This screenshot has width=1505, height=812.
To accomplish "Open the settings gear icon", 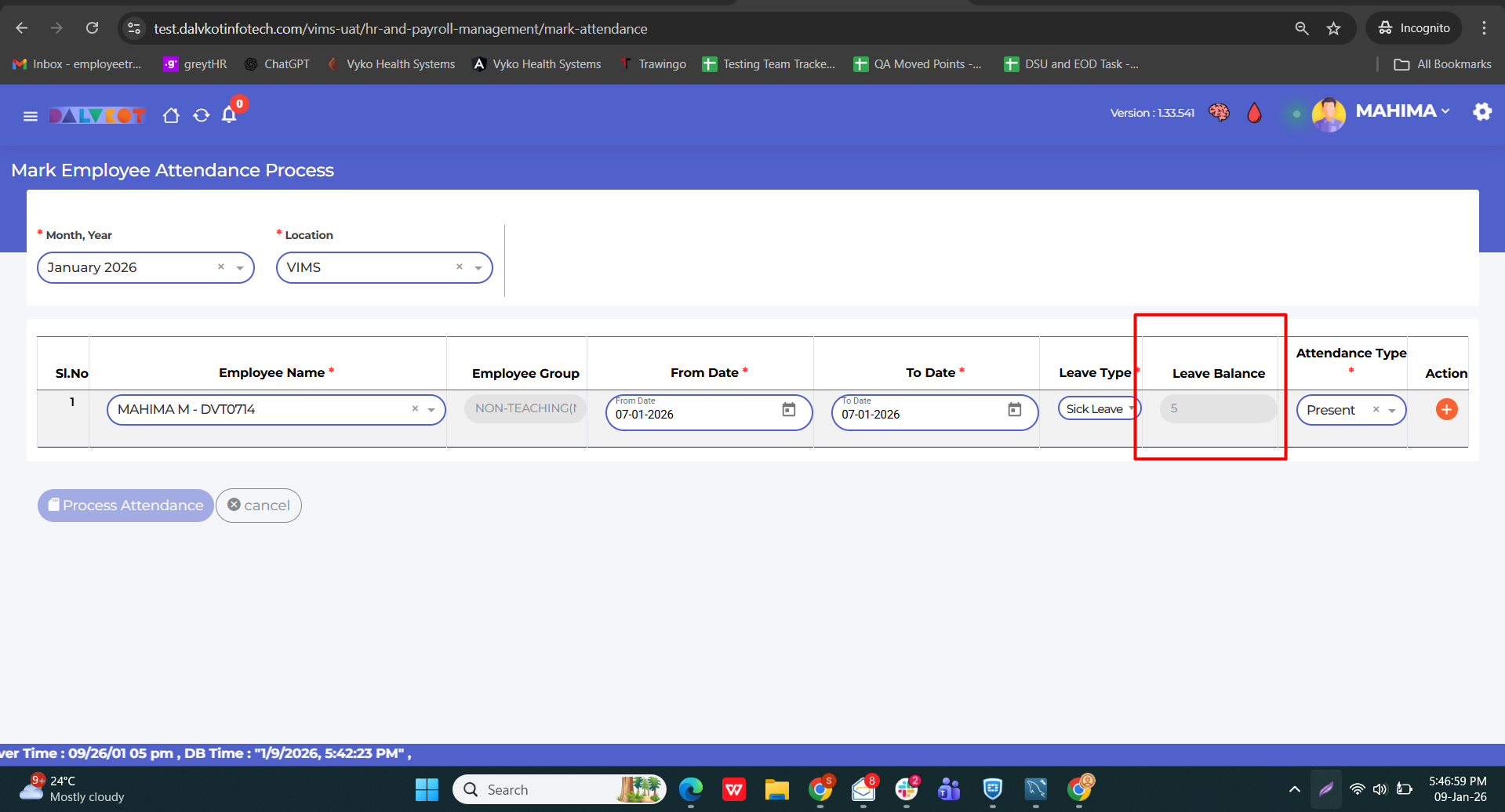I will coord(1481,112).
